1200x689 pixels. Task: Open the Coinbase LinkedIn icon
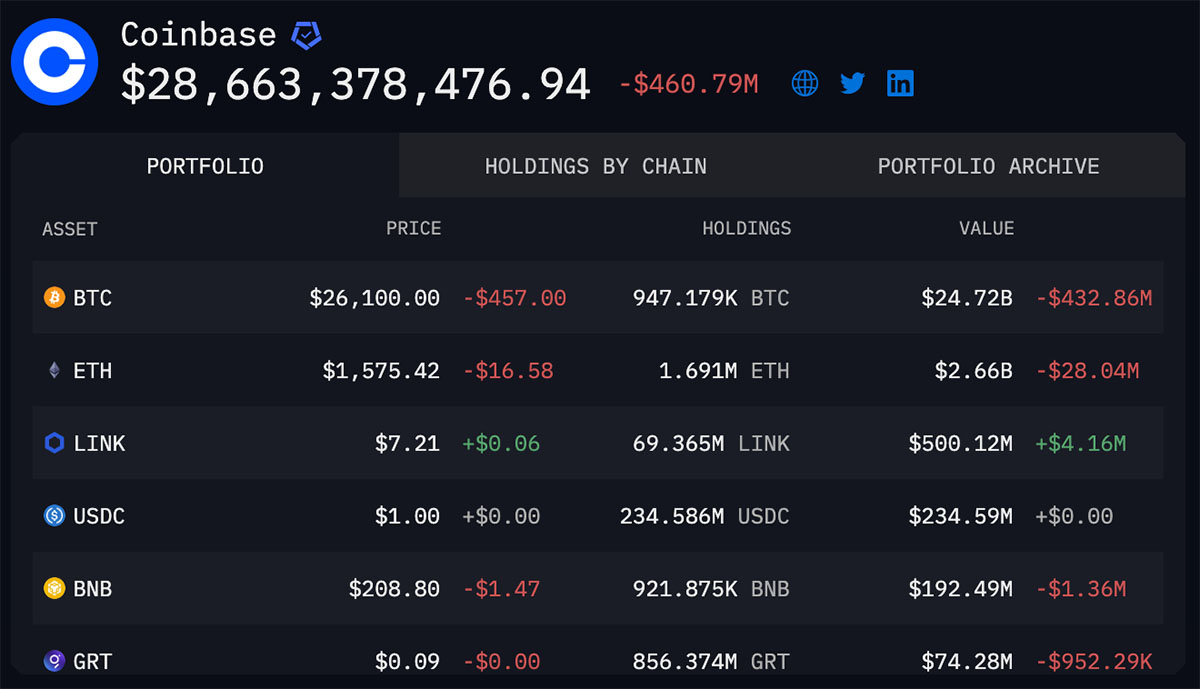pos(900,83)
